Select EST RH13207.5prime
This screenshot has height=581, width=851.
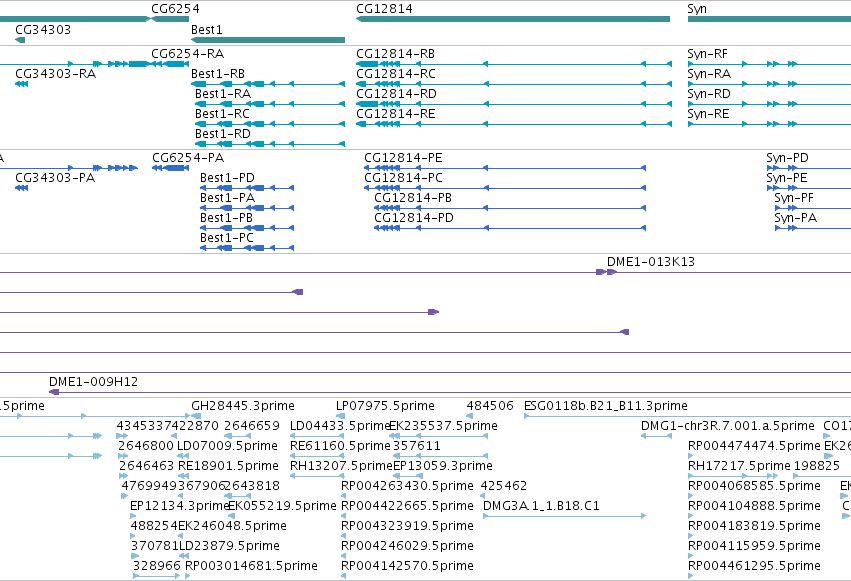click(341, 466)
